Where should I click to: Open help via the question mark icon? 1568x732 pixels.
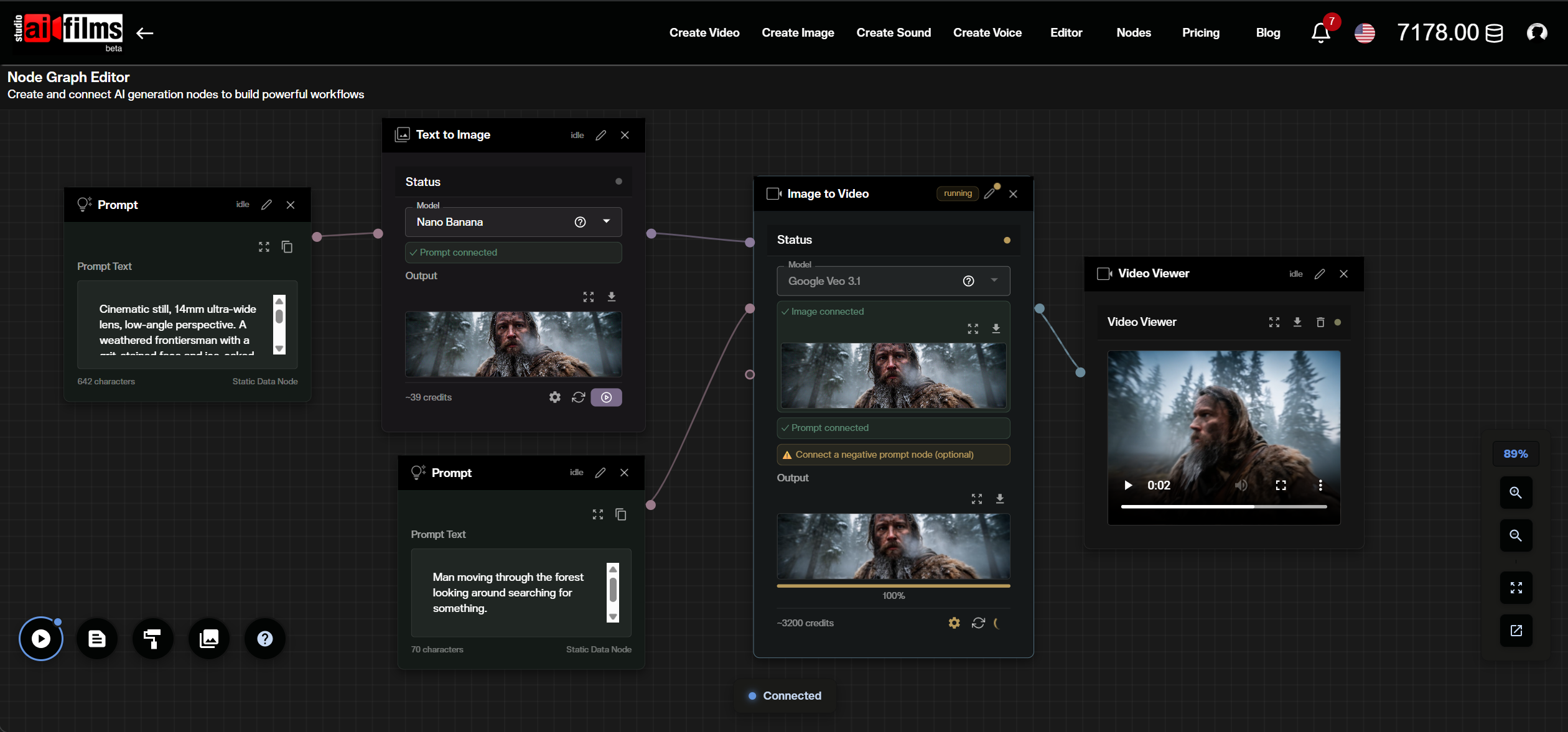click(264, 639)
